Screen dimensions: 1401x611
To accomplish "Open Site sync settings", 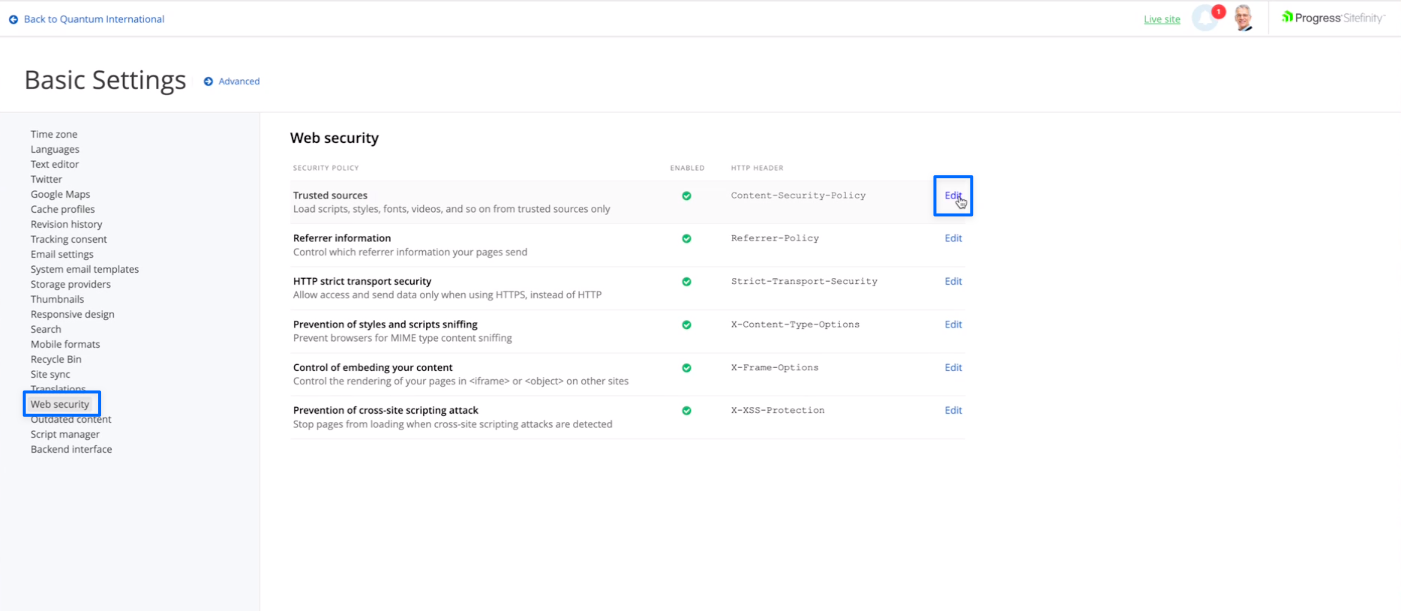I will (50, 375).
